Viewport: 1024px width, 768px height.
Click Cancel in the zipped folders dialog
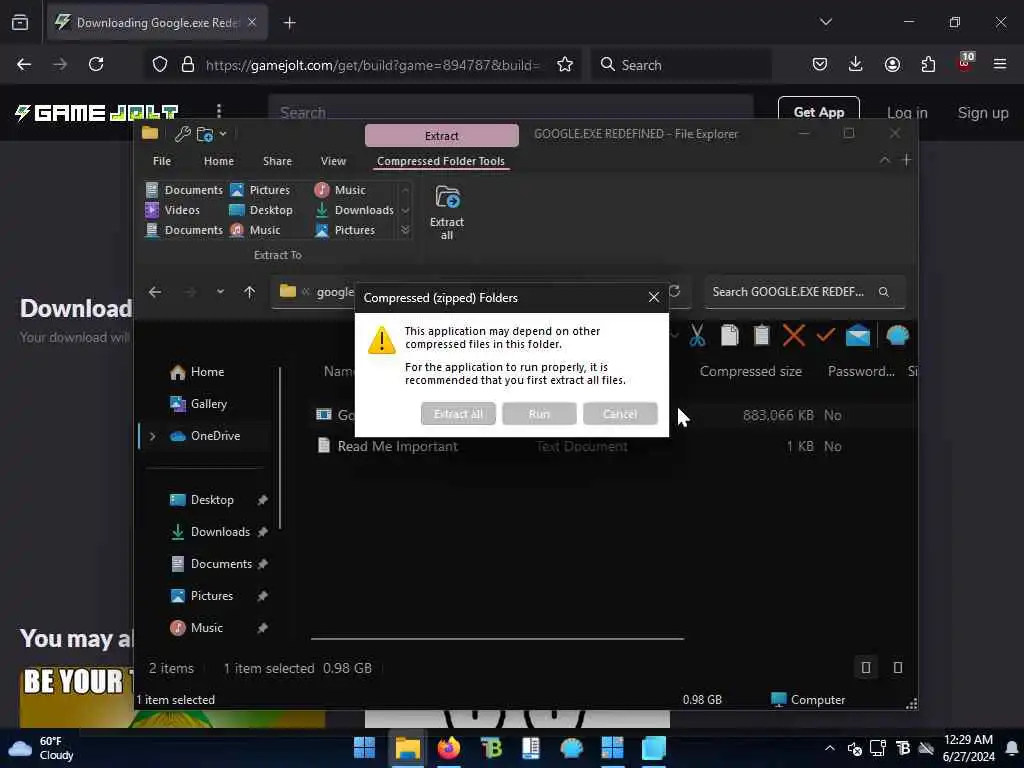620,414
